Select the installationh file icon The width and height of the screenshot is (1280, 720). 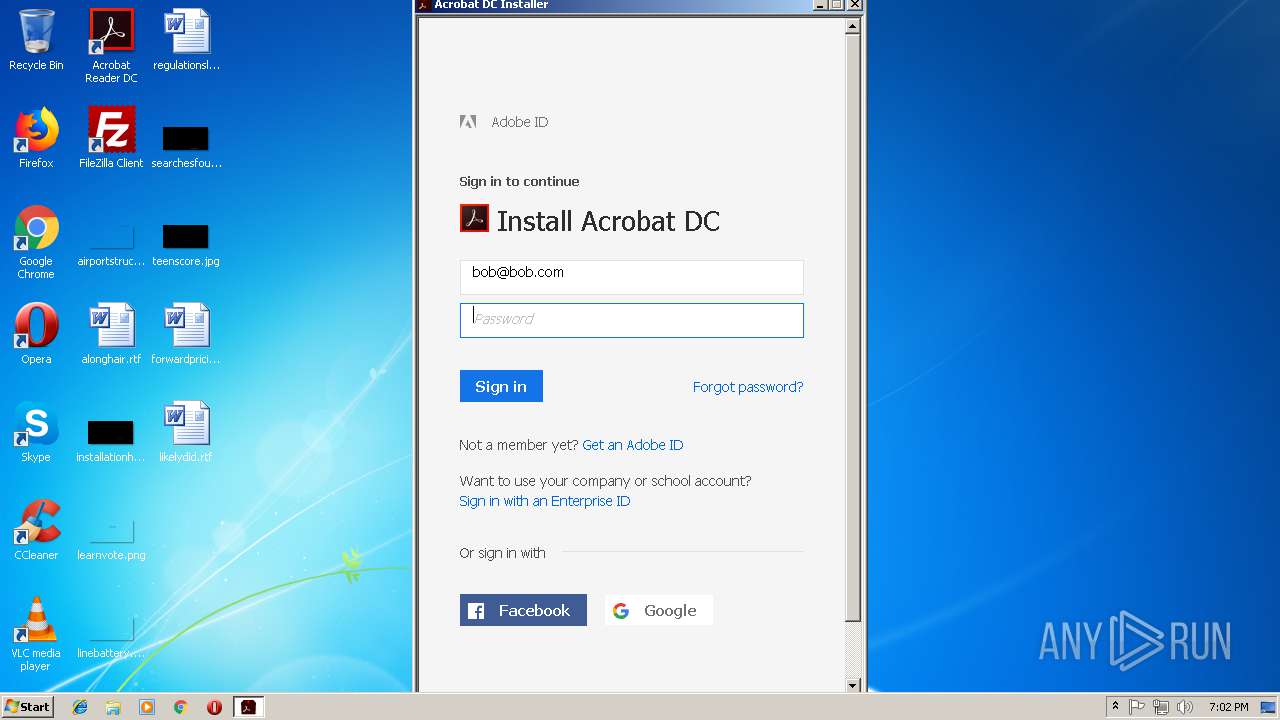point(111,441)
